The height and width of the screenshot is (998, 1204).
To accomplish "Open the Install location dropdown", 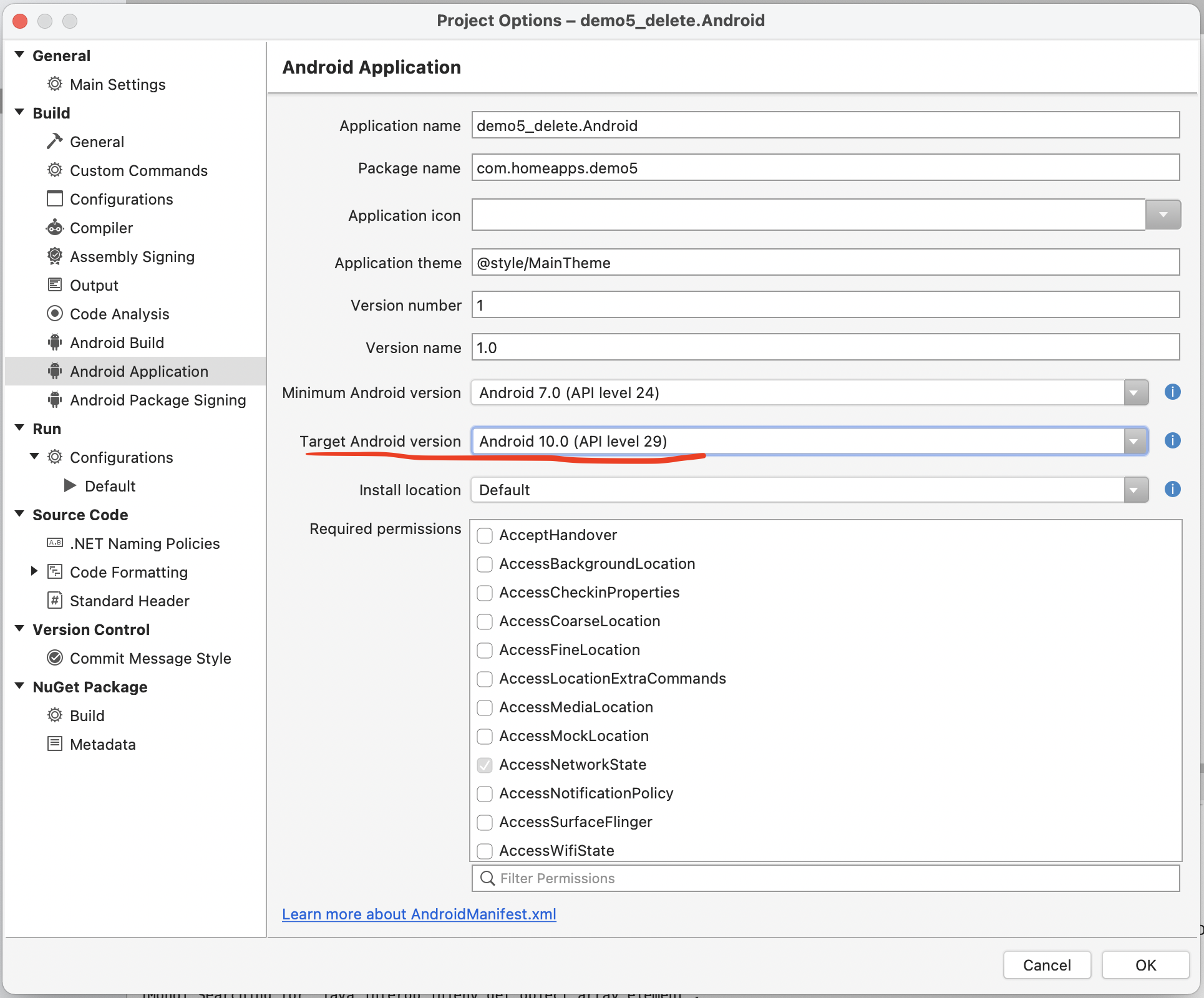I will [1134, 490].
